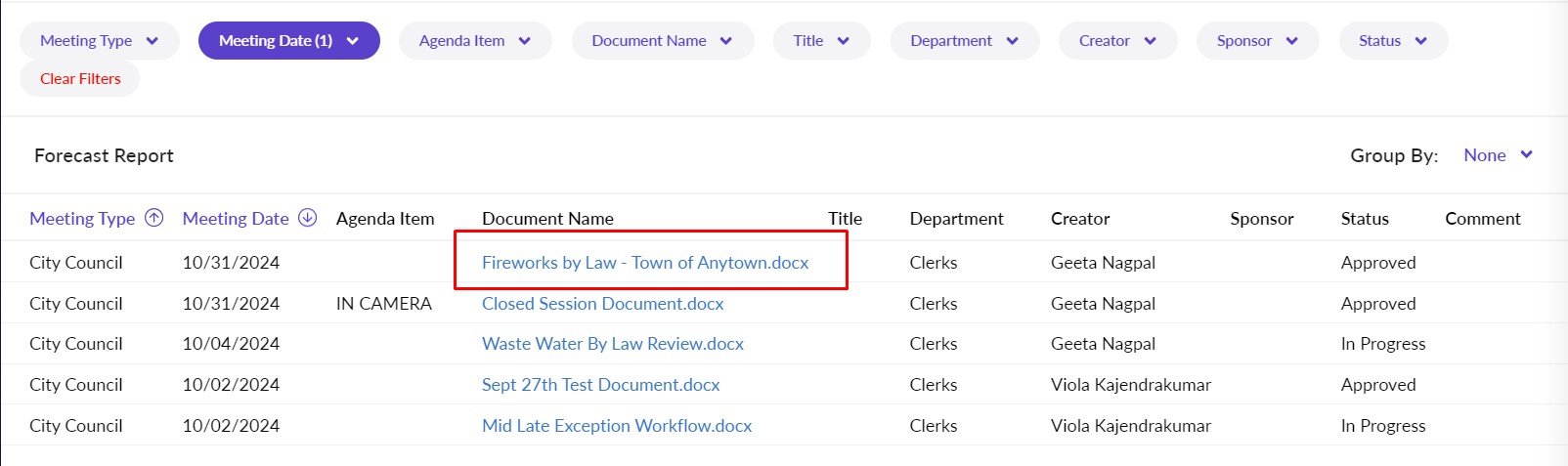1568x466 pixels.
Task: Expand the Creator filter
Action: pyautogui.click(x=1117, y=41)
